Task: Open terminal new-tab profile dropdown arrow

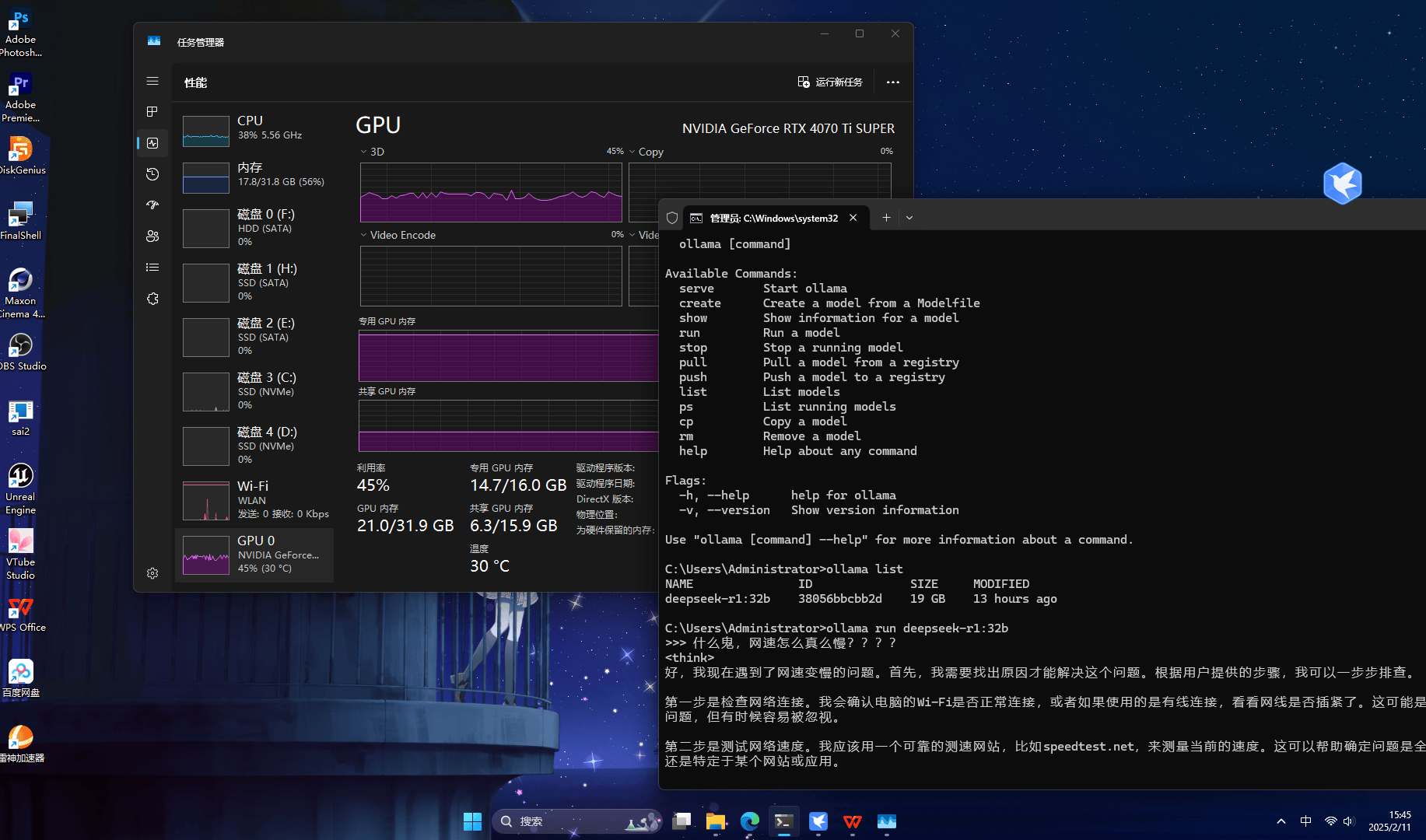Action: pyautogui.click(x=909, y=218)
